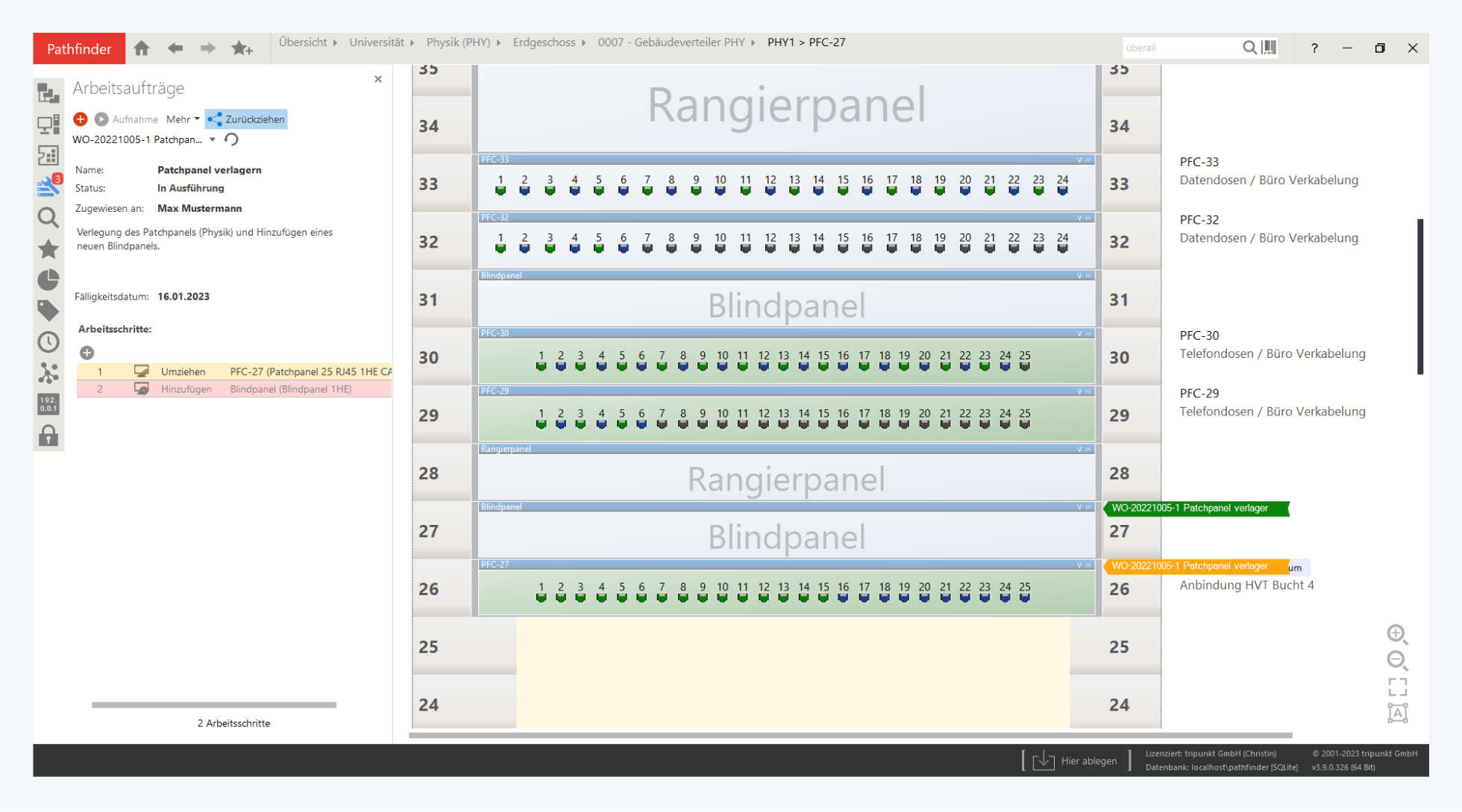Toggle the H marker on PFC-30 panel
Viewport: 1462px width, 812px height.
point(1088,333)
